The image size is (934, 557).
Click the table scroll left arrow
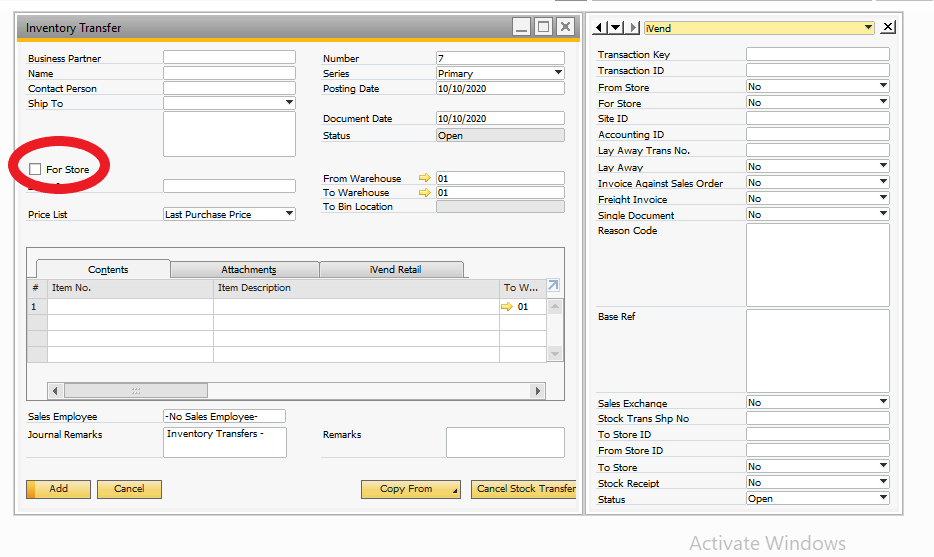(x=55, y=391)
